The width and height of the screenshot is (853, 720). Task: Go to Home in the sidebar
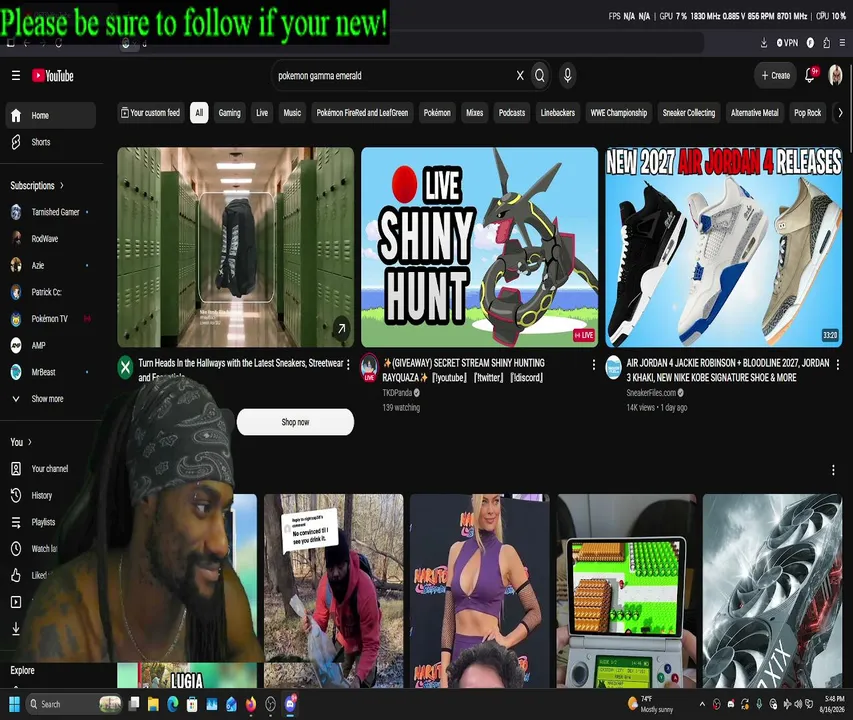tap(51, 115)
